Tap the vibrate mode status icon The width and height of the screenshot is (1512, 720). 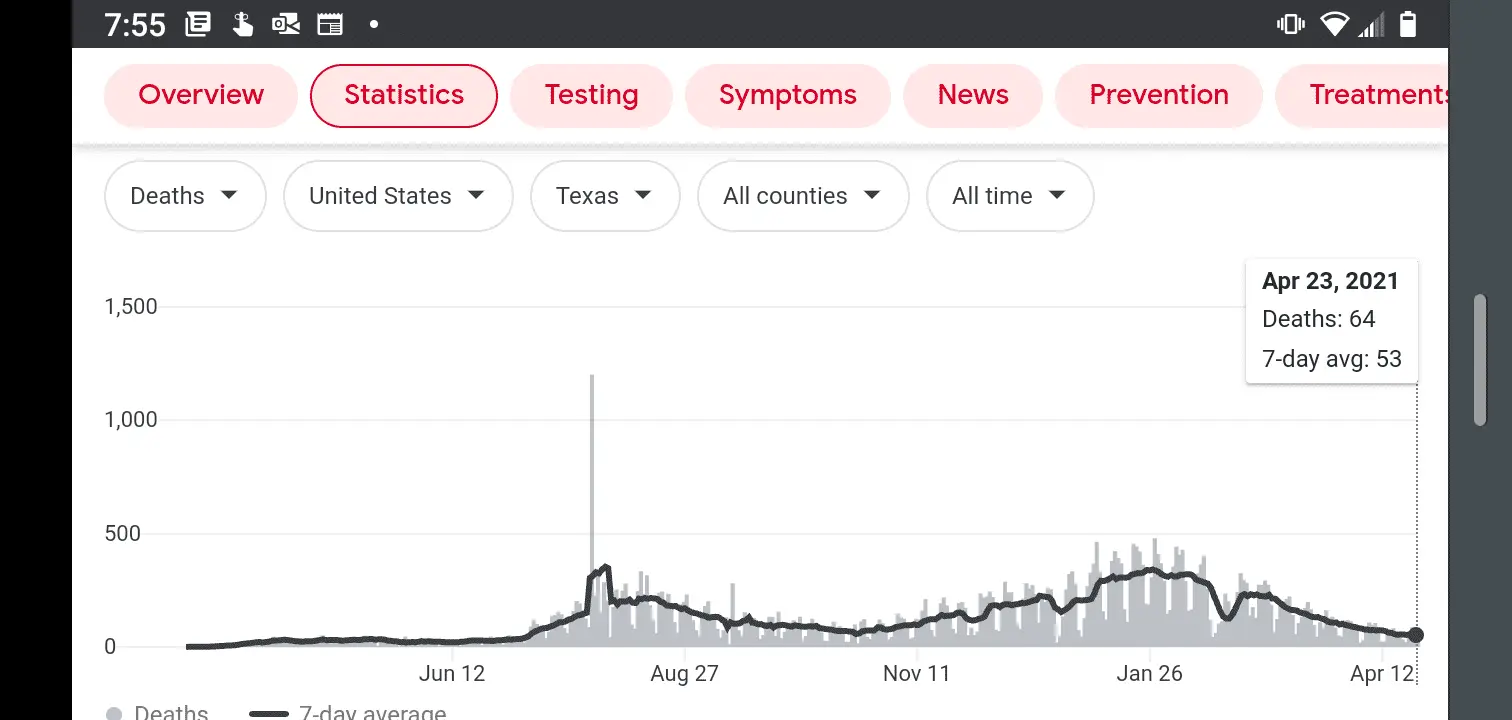click(x=1291, y=24)
